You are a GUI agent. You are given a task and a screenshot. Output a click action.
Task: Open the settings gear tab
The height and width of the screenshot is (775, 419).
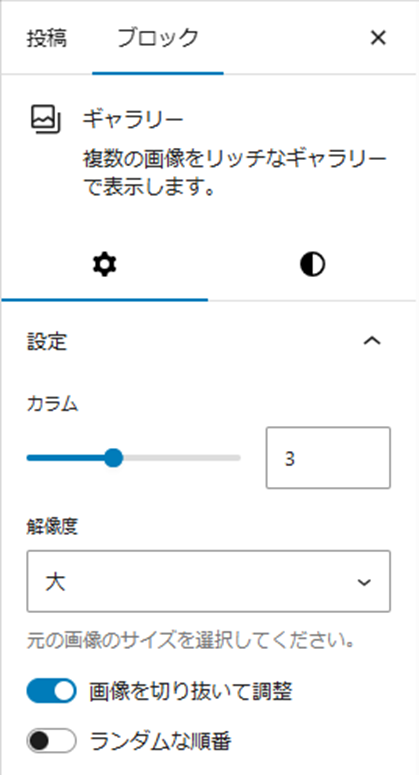(x=105, y=265)
